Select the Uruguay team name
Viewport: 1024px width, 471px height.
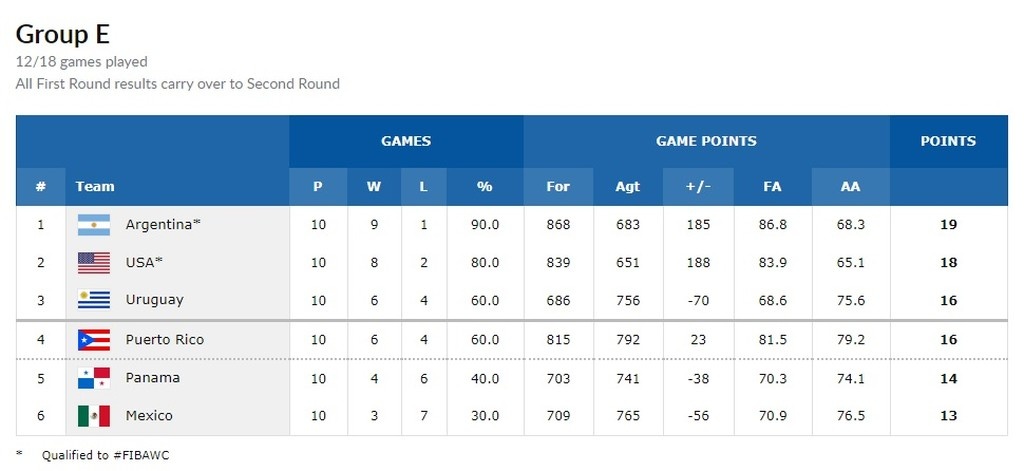[x=154, y=300]
